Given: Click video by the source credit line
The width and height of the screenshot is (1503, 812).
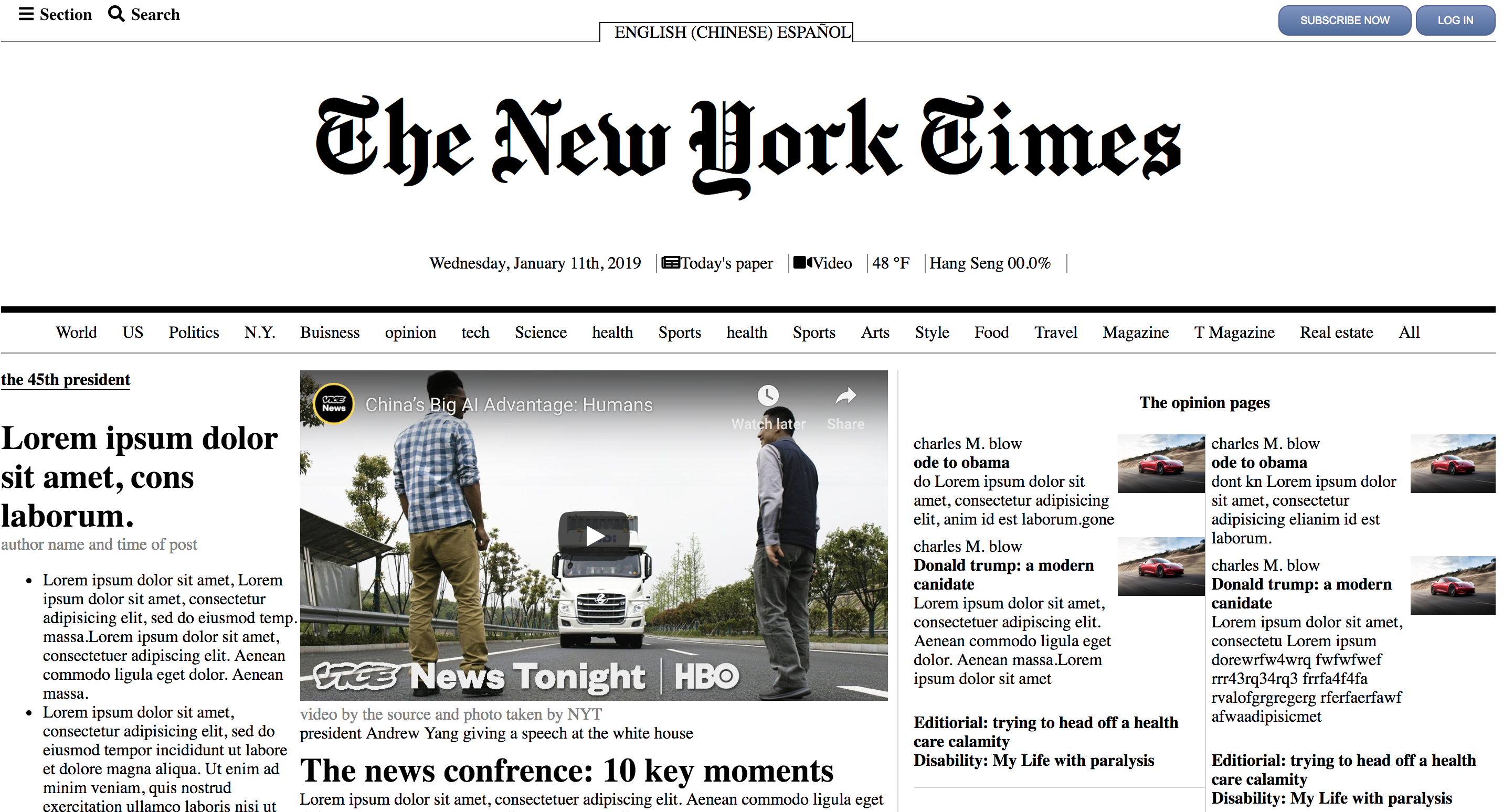Looking at the screenshot, I should tap(451, 714).
